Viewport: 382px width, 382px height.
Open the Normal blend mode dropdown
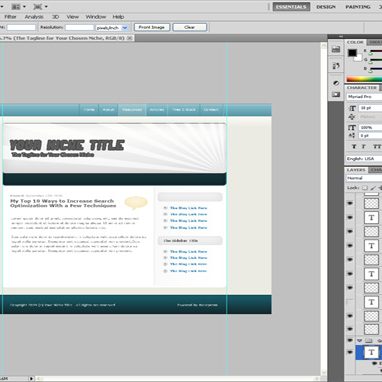click(x=364, y=178)
